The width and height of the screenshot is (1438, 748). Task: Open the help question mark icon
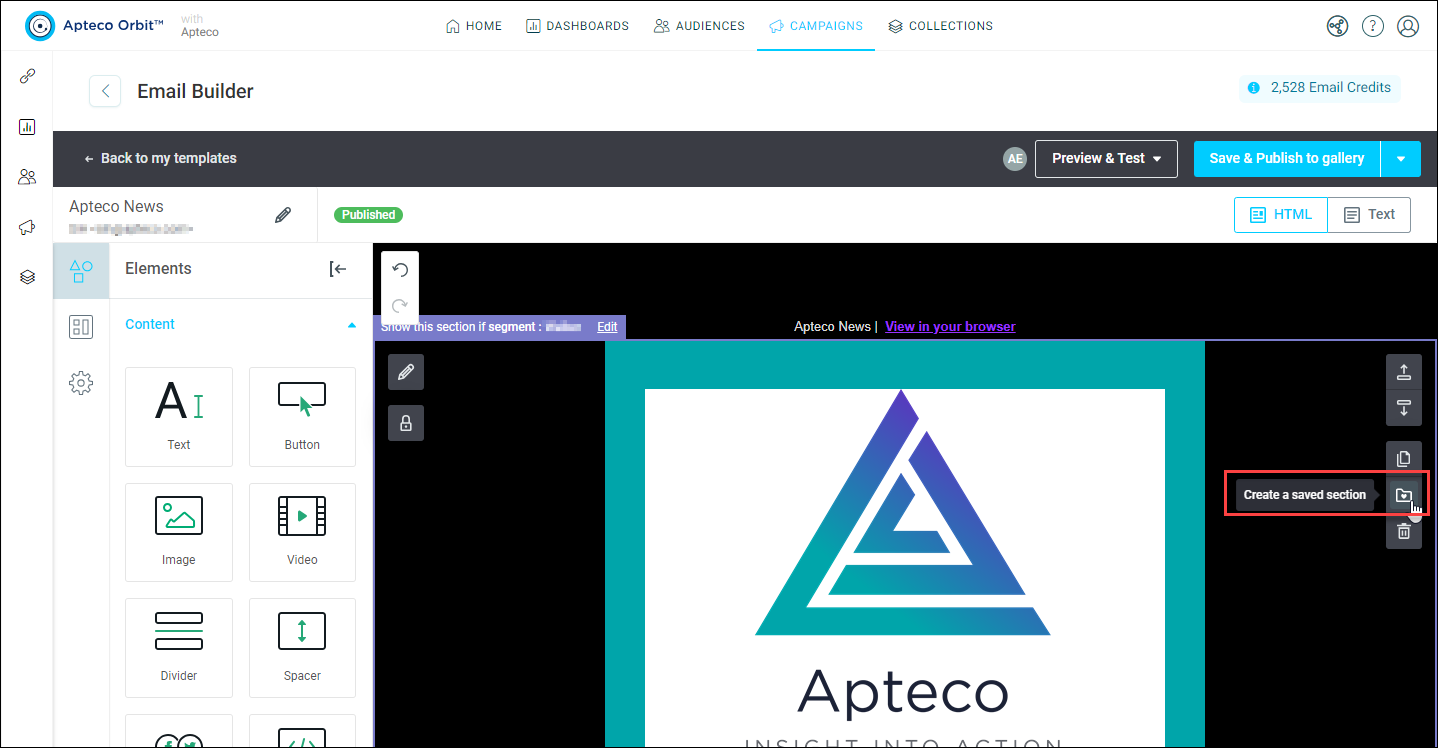point(1373,26)
